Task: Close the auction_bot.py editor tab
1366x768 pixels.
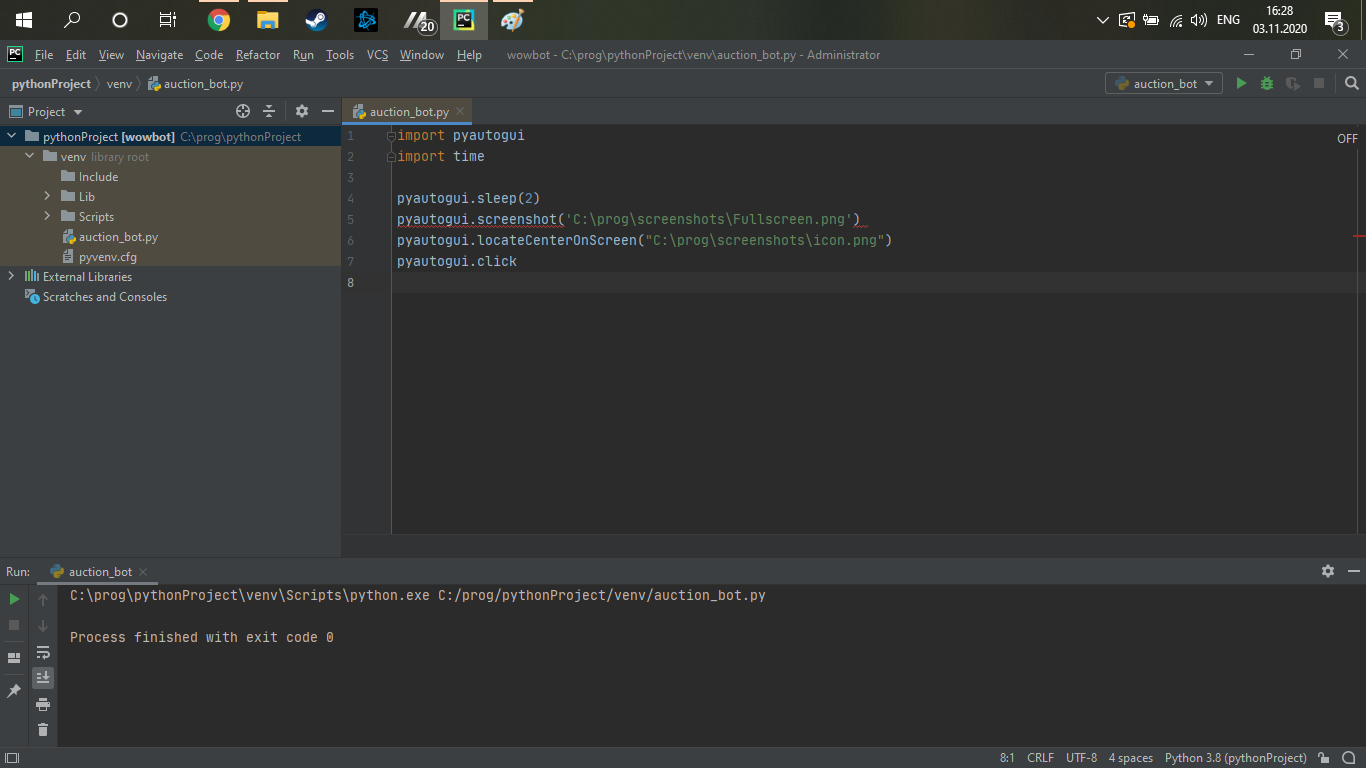Action: pos(460,112)
